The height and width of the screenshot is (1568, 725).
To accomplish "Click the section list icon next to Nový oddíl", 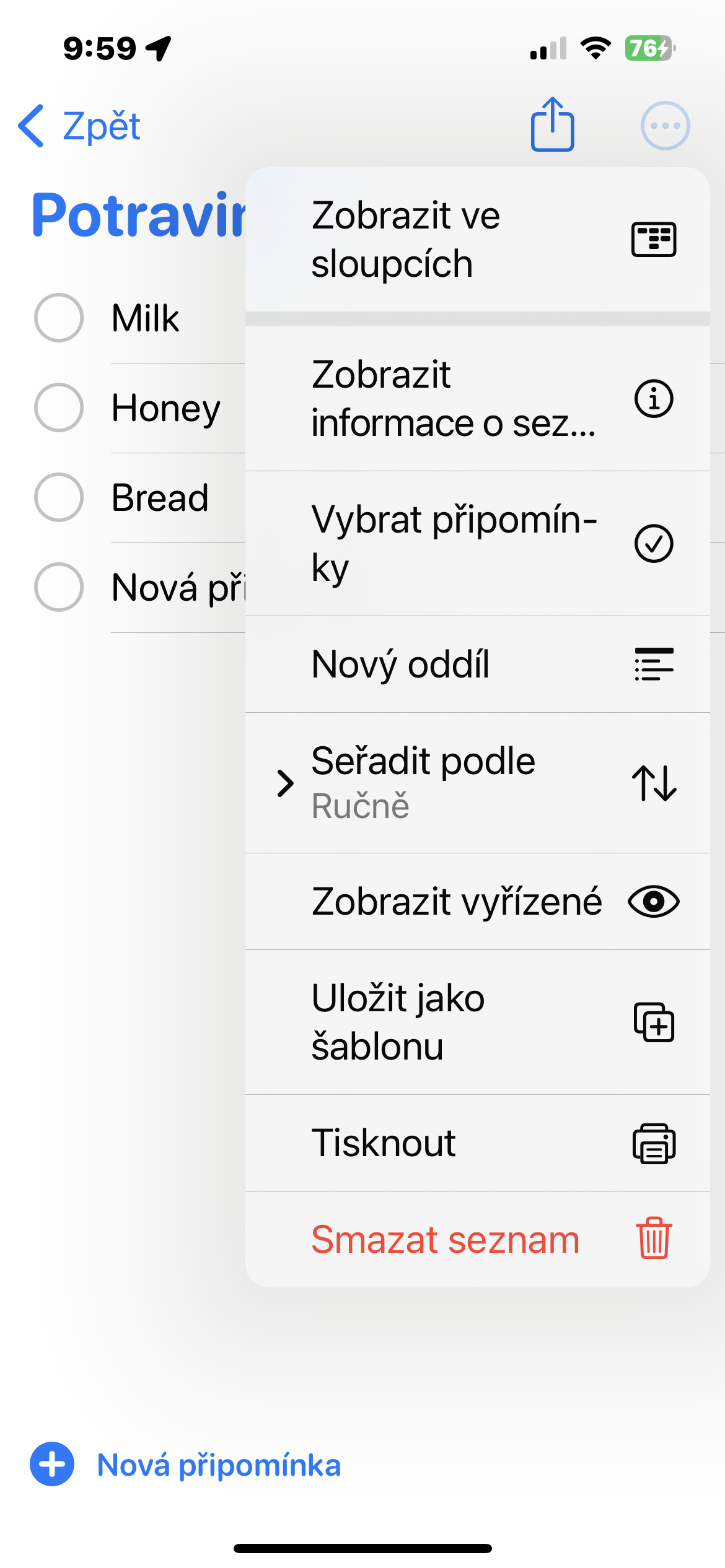I will [654, 664].
